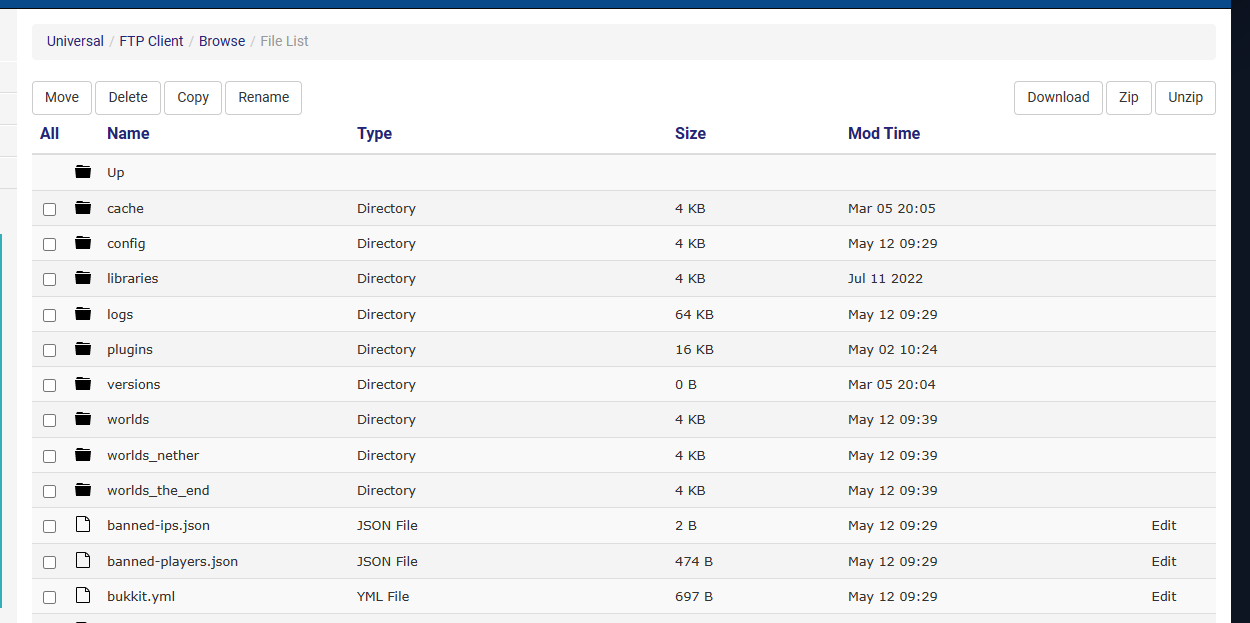Click the plugins folder icon

tap(83, 349)
